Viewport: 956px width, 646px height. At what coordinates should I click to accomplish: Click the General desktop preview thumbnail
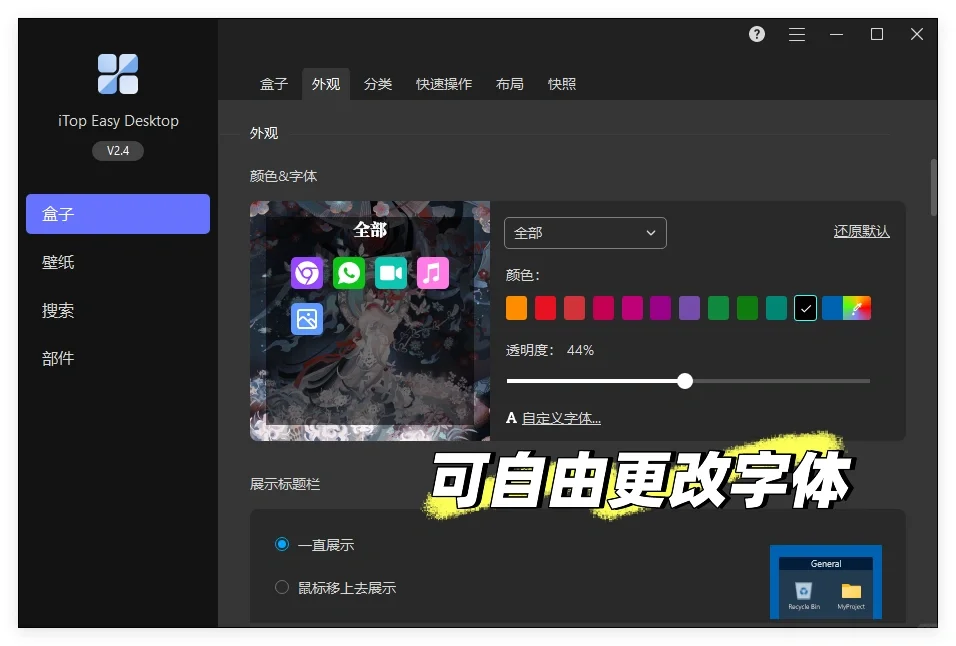[x=826, y=585]
